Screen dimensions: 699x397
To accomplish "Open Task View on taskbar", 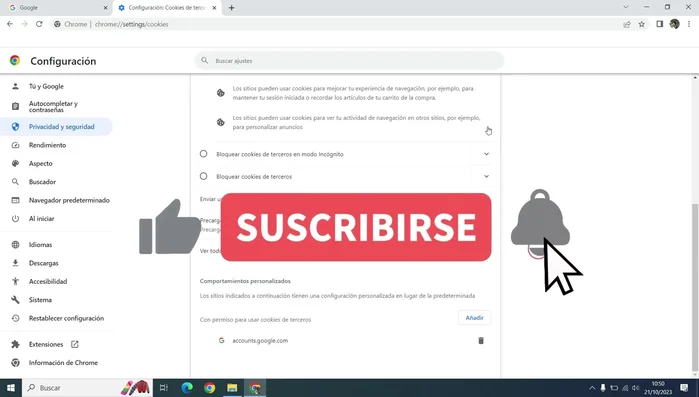I will (164, 388).
